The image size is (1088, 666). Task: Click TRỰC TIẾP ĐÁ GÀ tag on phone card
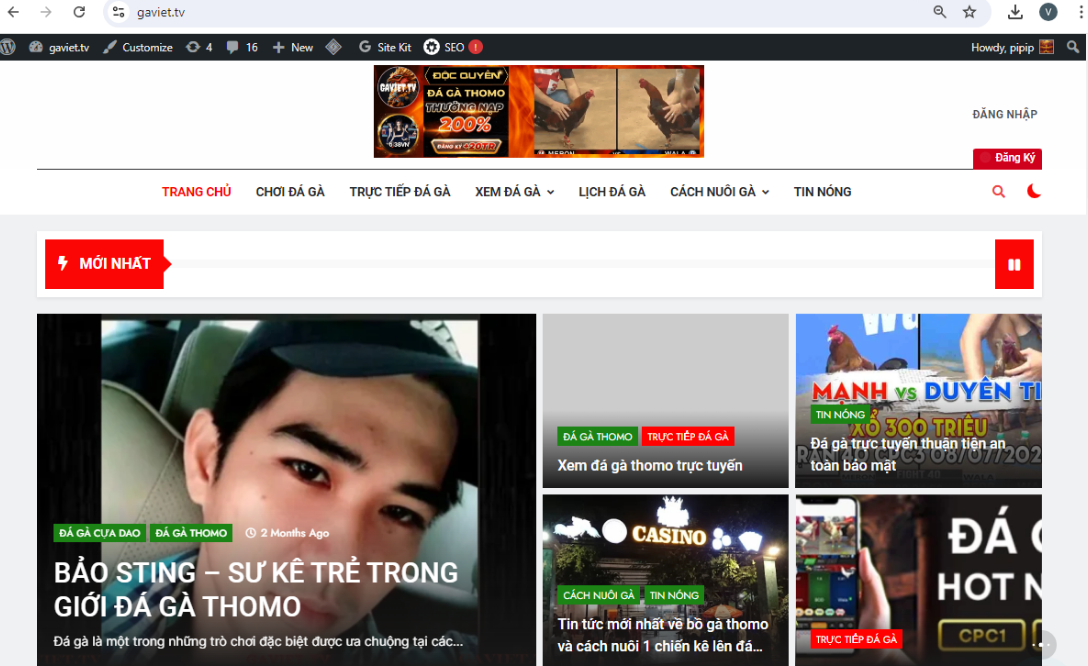pos(856,639)
